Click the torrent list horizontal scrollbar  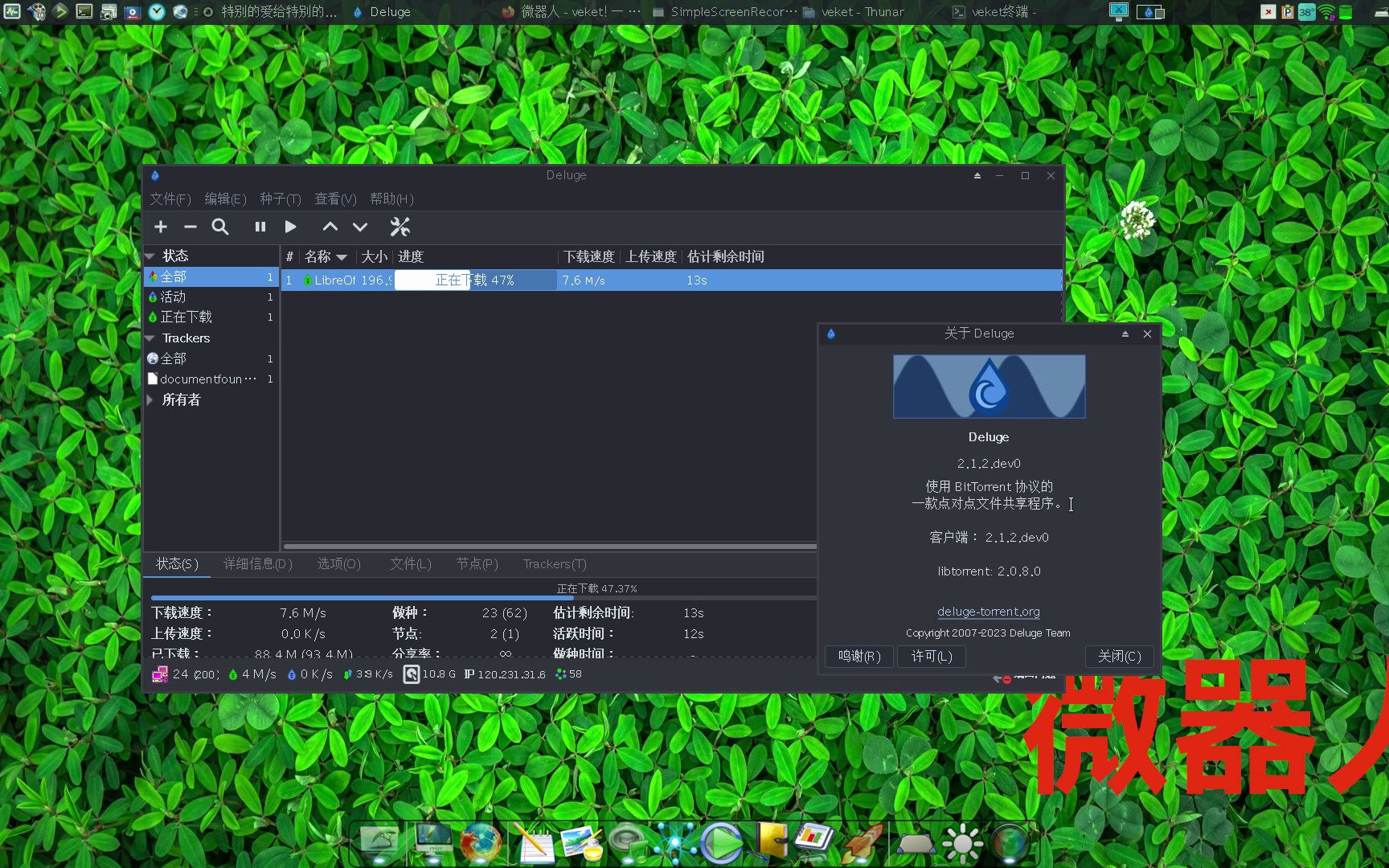pyautogui.click(x=550, y=547)
